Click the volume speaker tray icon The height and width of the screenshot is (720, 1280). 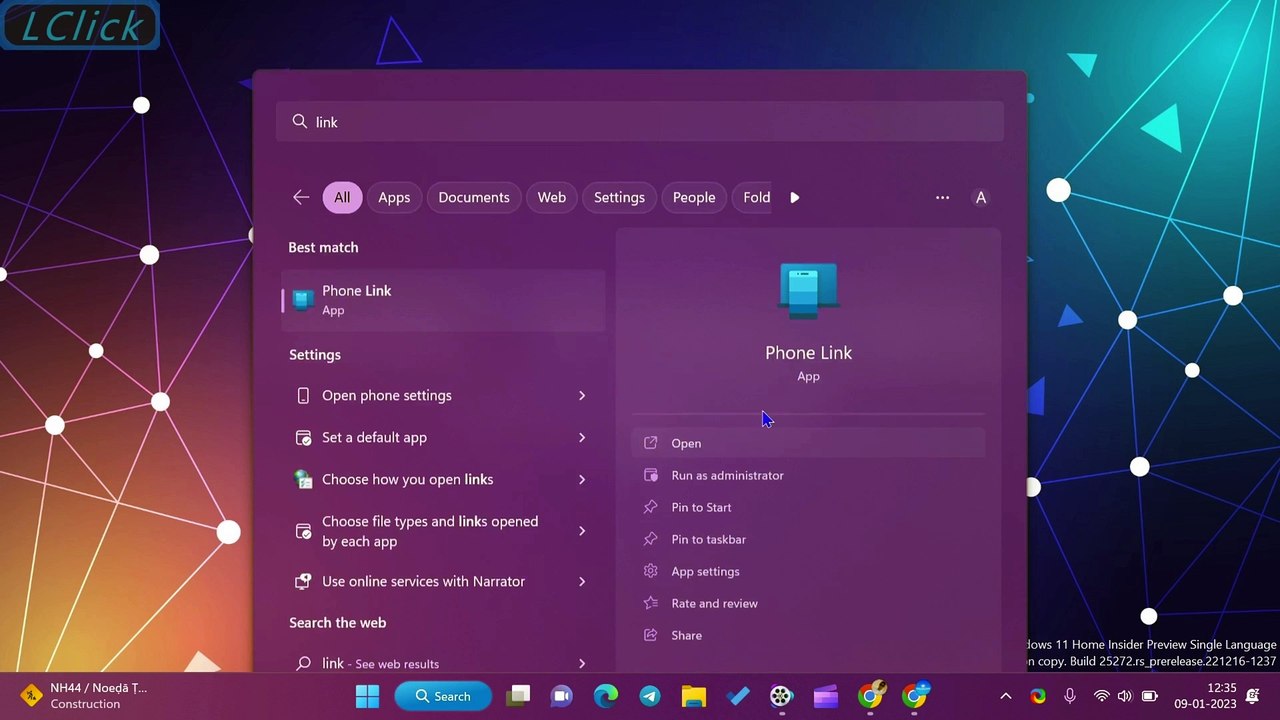(1125, 696)
